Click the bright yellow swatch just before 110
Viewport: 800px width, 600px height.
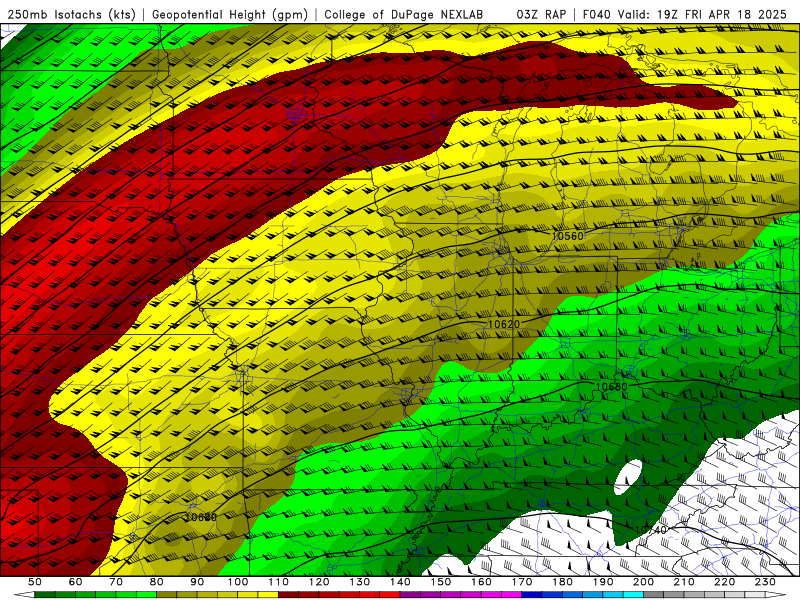coord(268,595)
